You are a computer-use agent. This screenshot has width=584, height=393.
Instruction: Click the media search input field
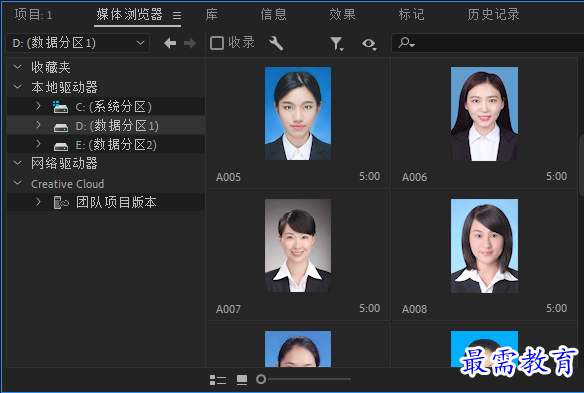click(x=488, y=43)
